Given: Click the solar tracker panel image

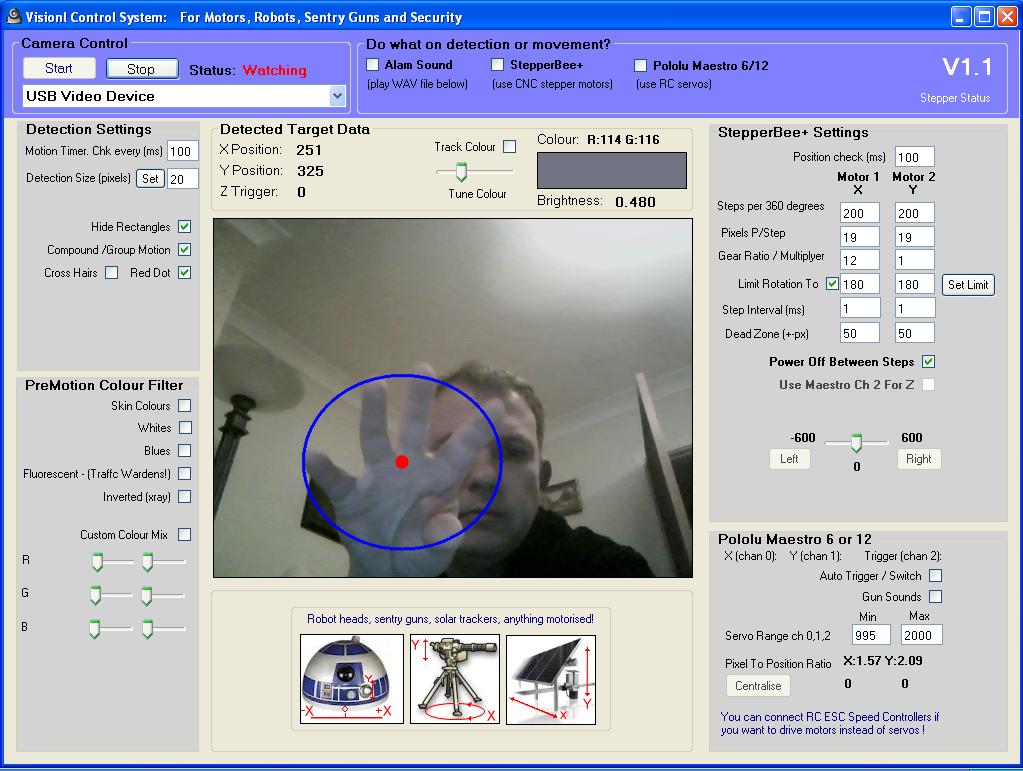Looking at the screenshot, I should 550,676.
